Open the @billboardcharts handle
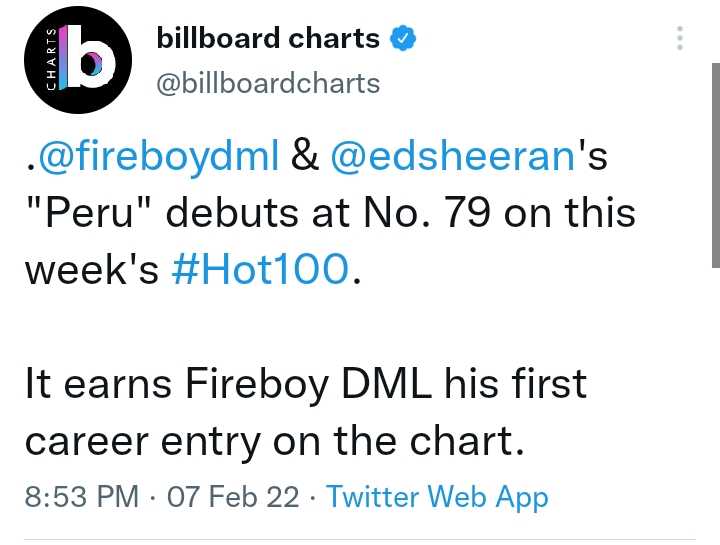The height and width of the screenshot is (545, 720). pos(268,83)
